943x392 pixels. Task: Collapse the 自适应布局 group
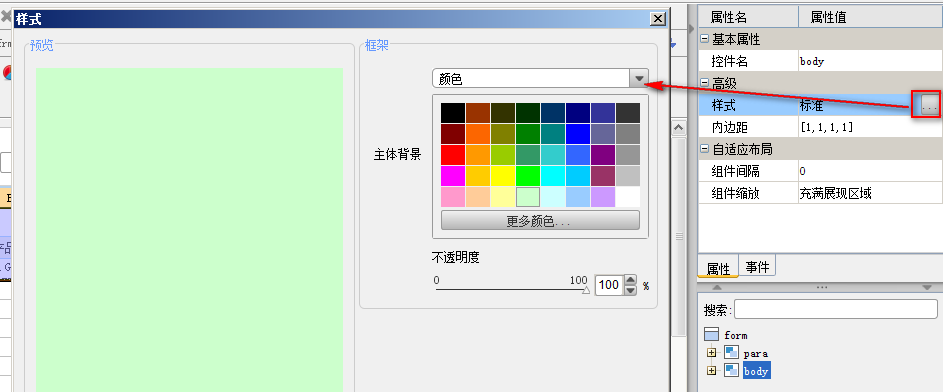click(705, 149)
